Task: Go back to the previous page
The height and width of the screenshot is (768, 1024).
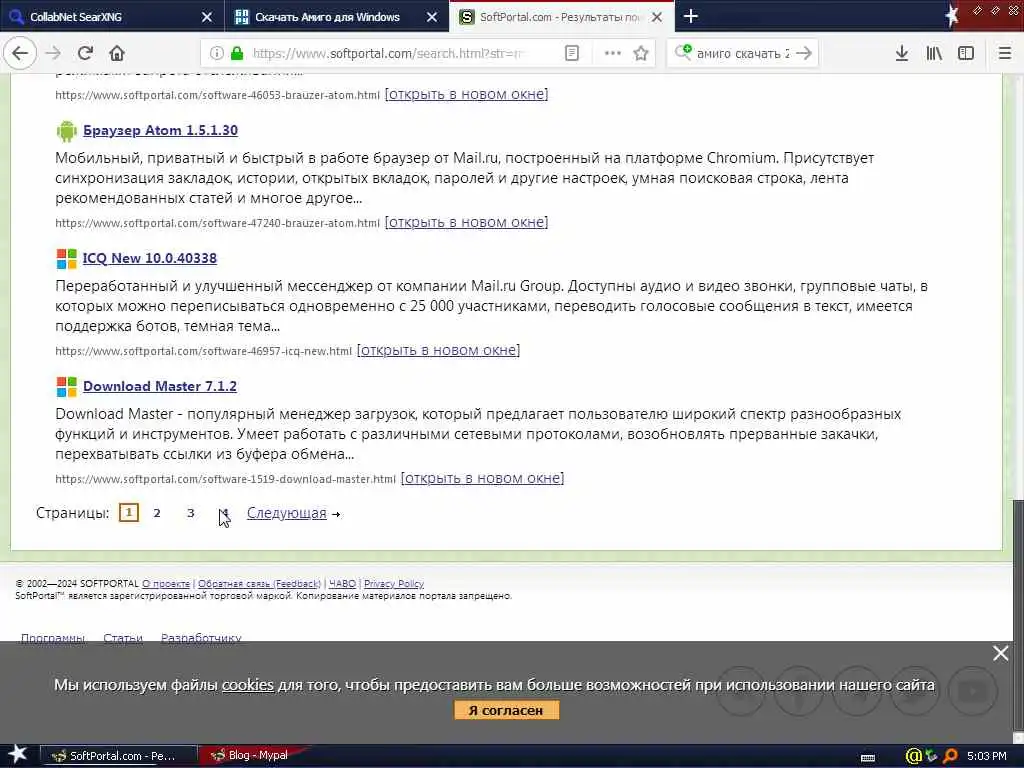Action: point(20,53)
